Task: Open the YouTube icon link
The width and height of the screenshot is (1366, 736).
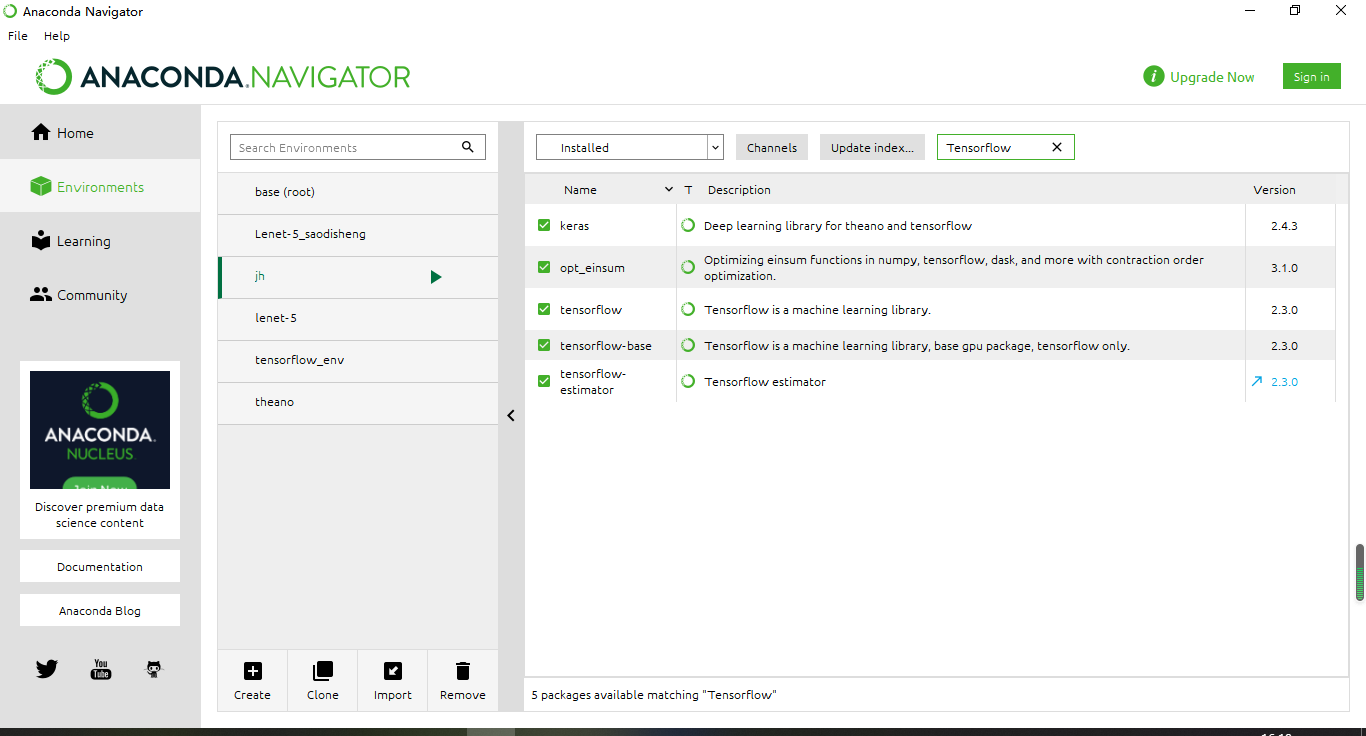Action: (x=101, y=669)
